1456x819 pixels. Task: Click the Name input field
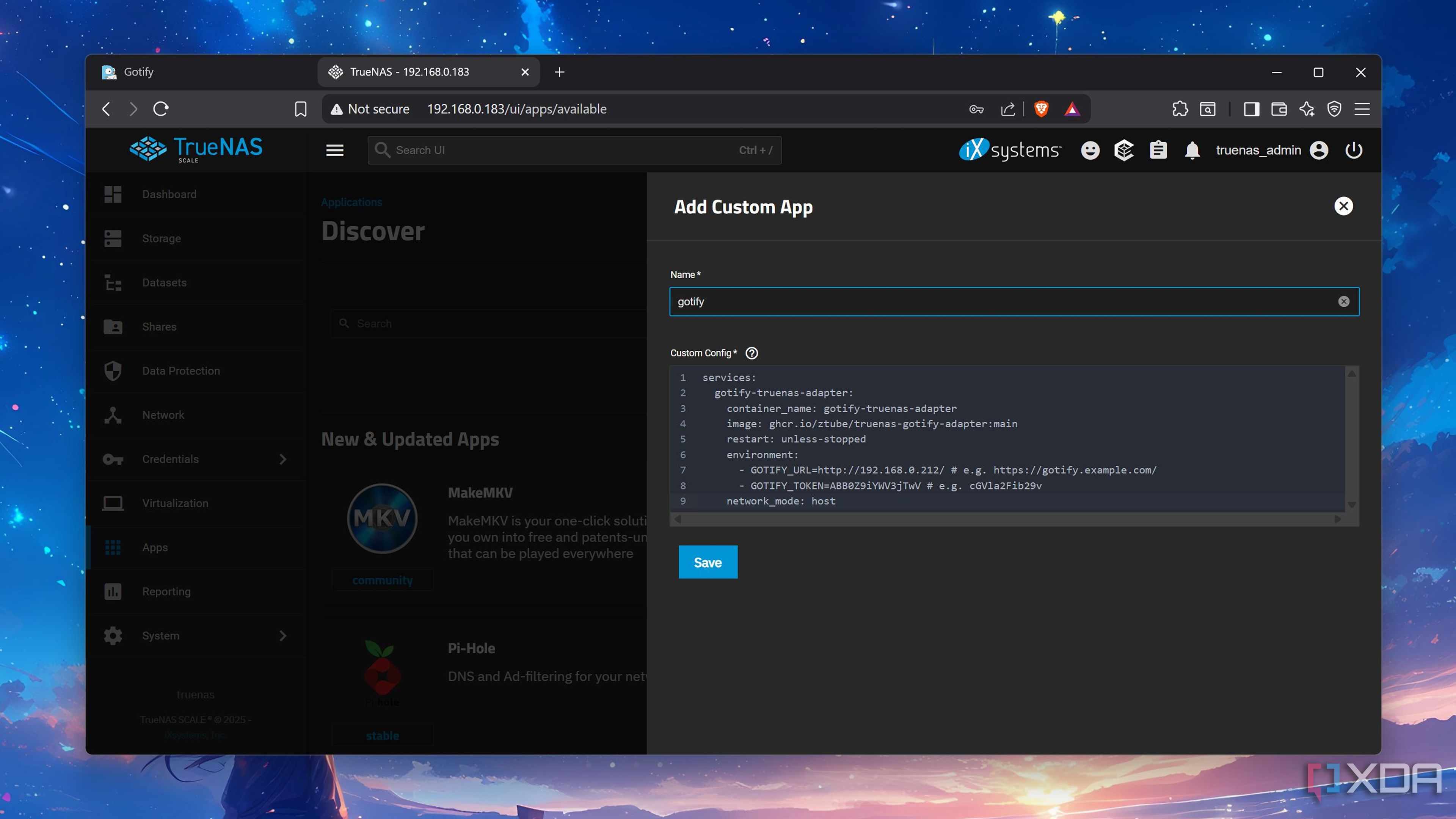(x=1014, y=301)
